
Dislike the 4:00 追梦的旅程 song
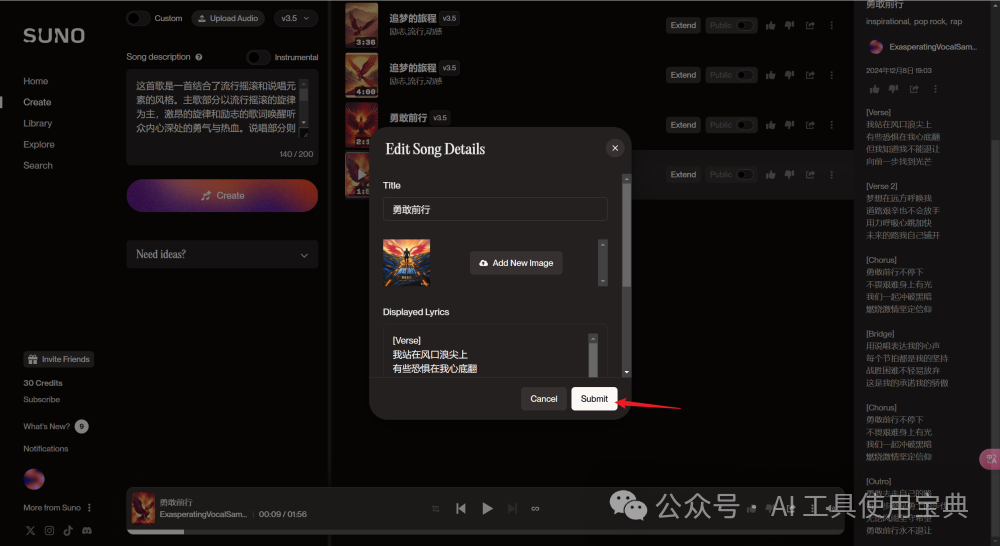[790, 75]
